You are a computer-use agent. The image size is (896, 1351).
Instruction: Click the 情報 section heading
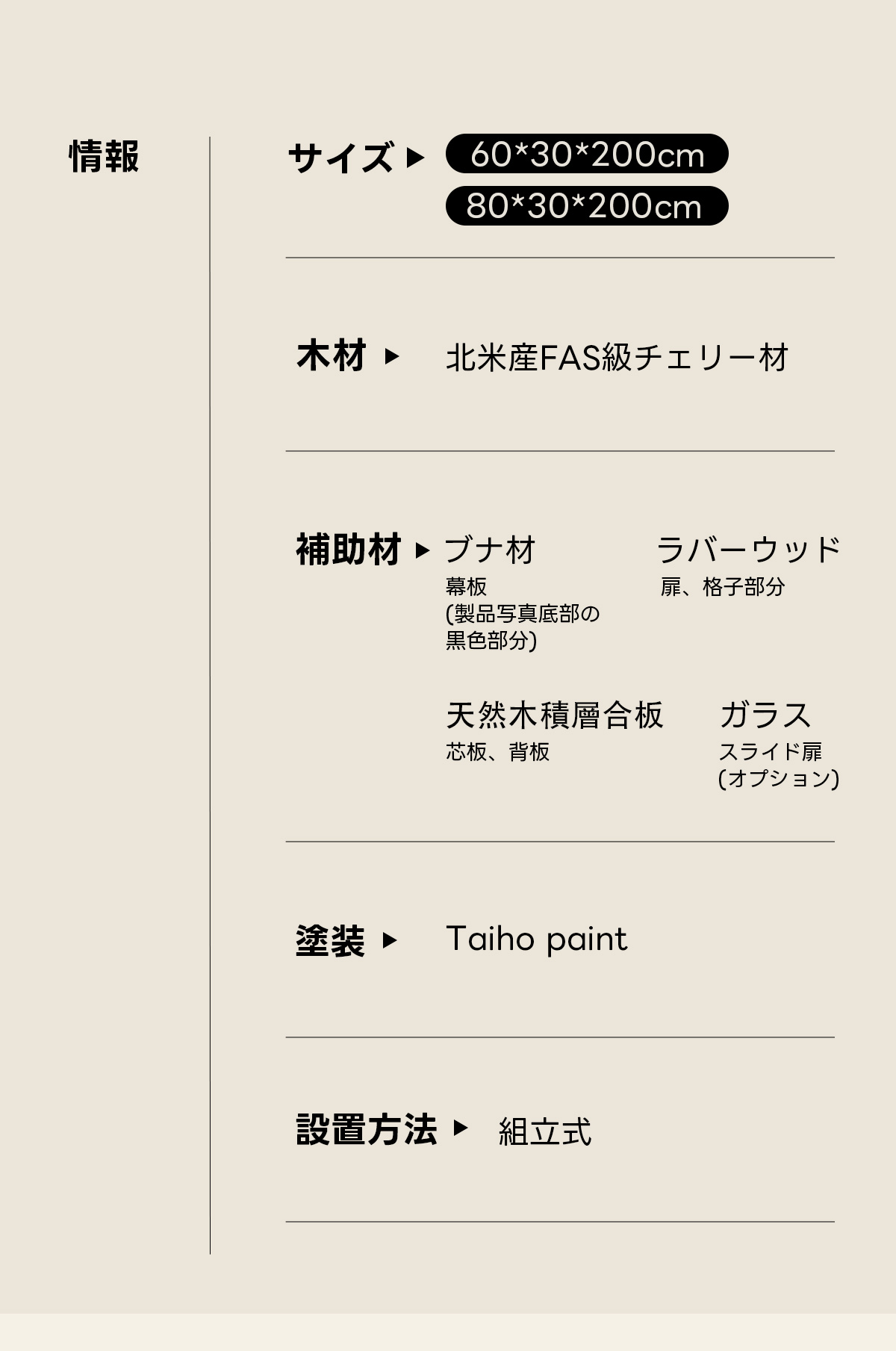[x=105, y=157]
